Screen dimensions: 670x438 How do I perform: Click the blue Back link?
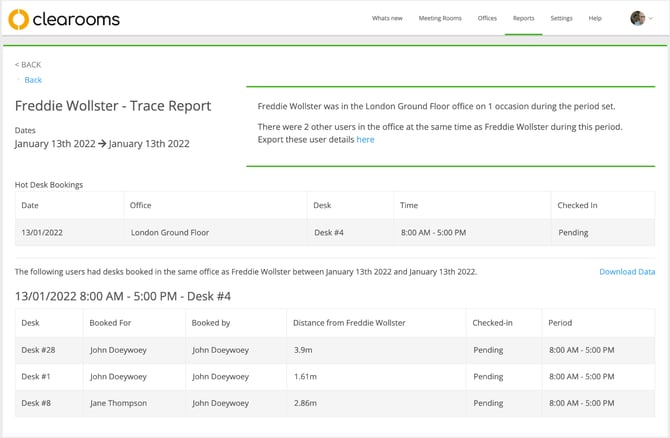(x=33, y=80)
